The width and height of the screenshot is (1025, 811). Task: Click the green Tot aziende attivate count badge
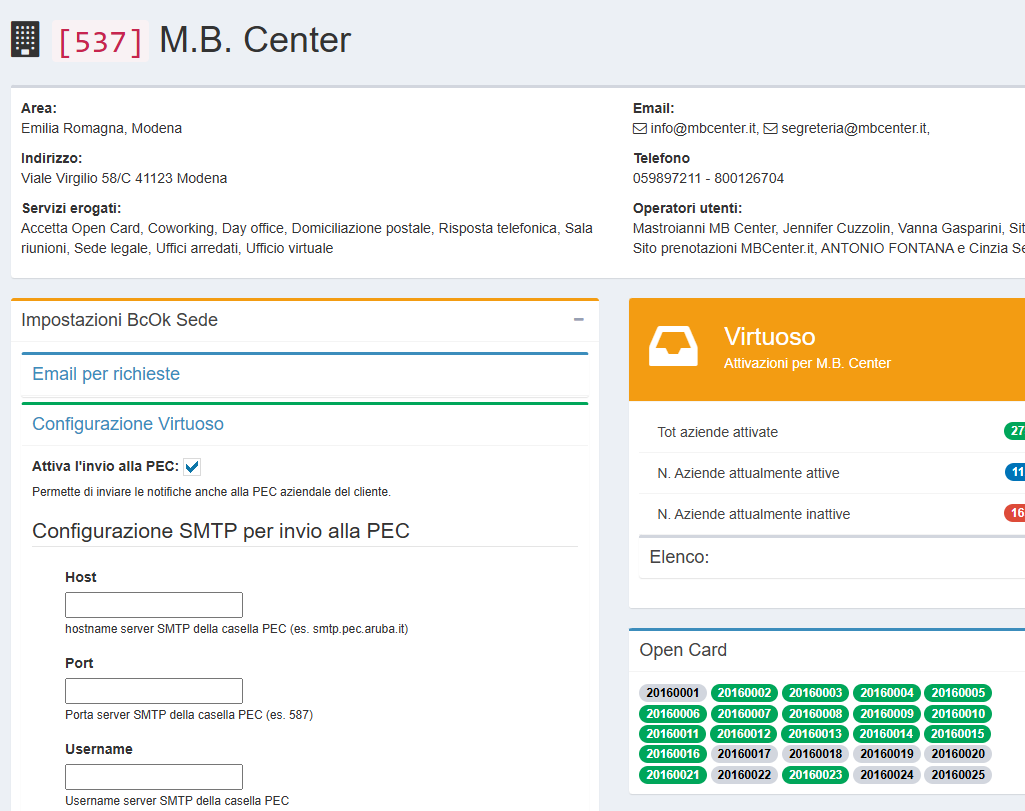pyautogui.click(x=1015, y=431)
